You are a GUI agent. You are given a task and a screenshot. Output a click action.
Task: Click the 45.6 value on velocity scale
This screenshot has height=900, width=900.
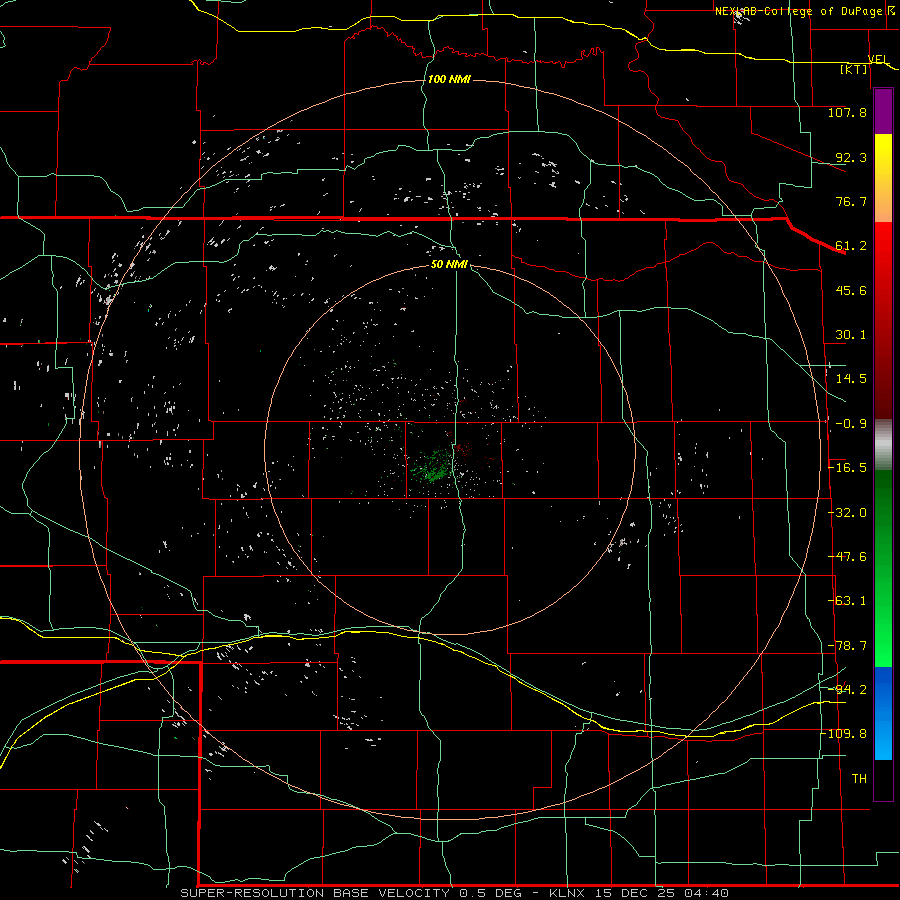click(x=851, y=290)
